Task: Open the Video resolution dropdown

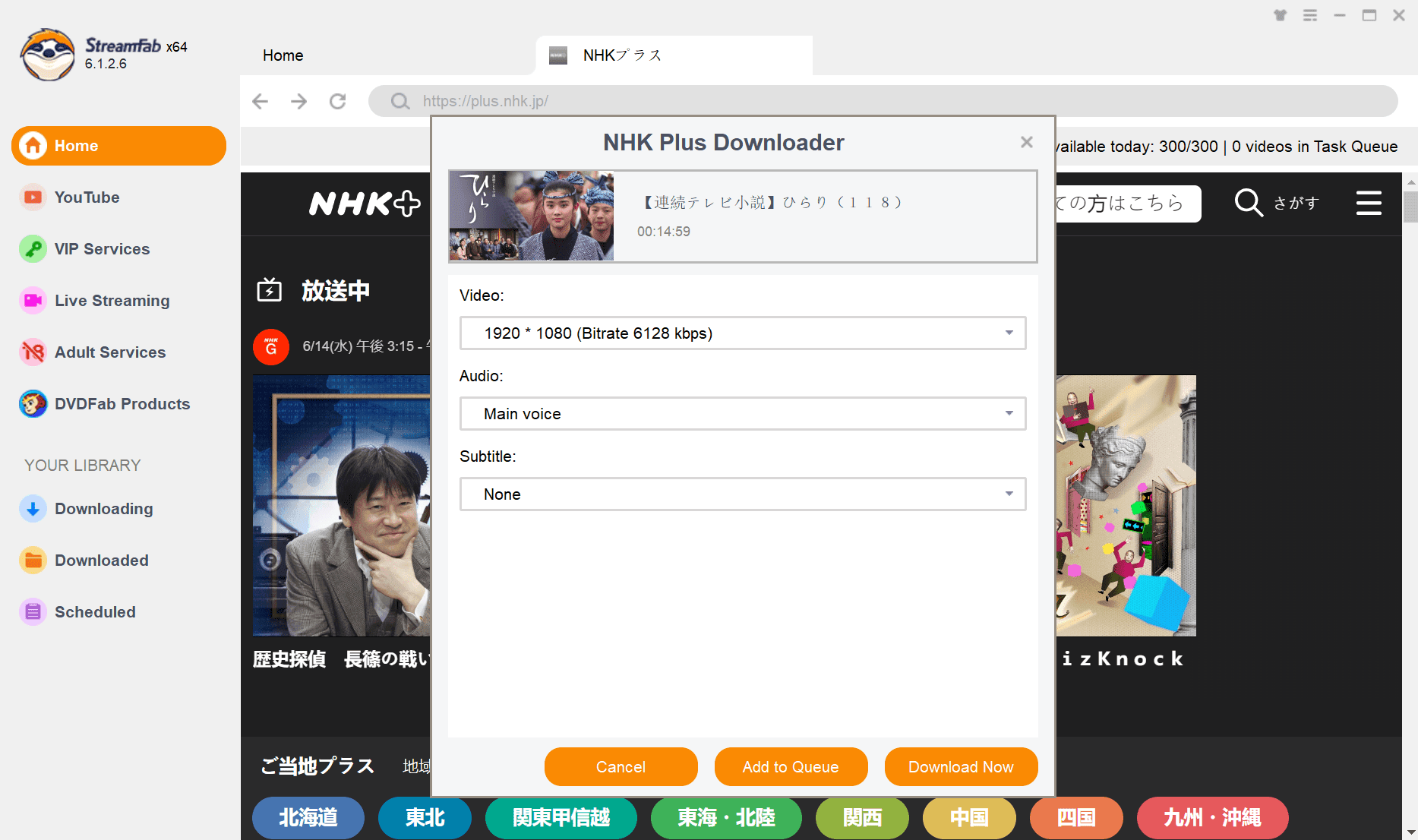Action: (x=743, y=333)
